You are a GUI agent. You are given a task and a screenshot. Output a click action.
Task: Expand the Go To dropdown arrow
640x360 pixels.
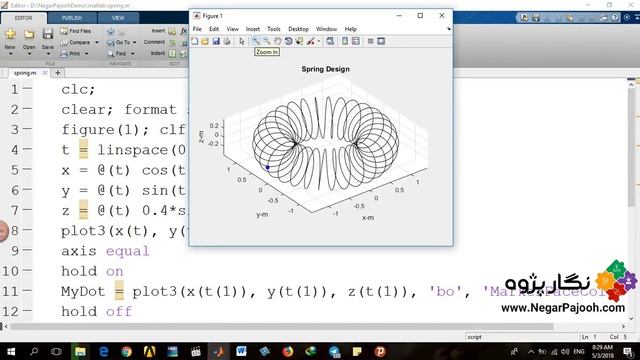[135, 42]
